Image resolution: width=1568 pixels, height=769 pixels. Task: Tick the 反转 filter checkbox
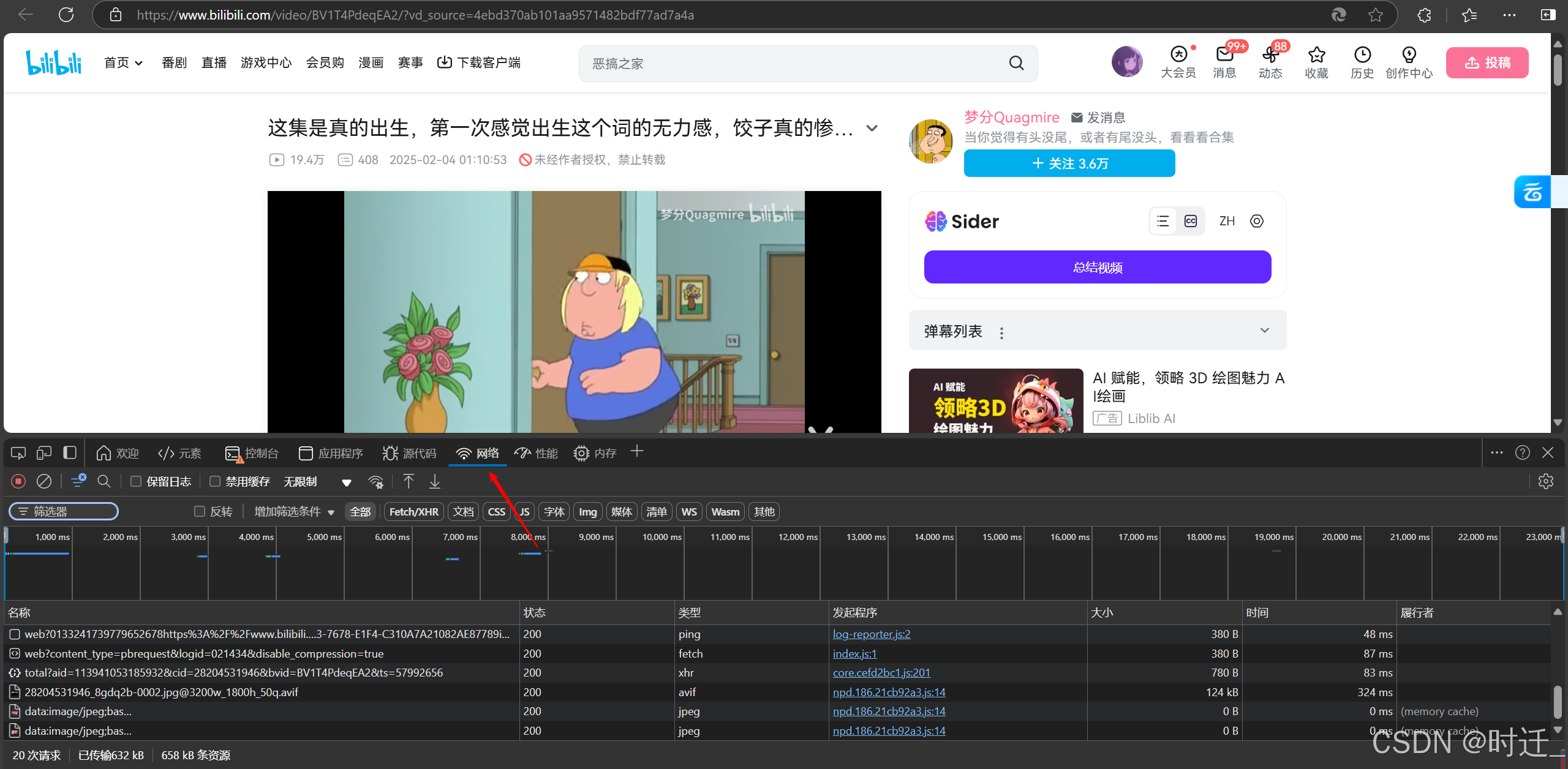coord(200,511)
